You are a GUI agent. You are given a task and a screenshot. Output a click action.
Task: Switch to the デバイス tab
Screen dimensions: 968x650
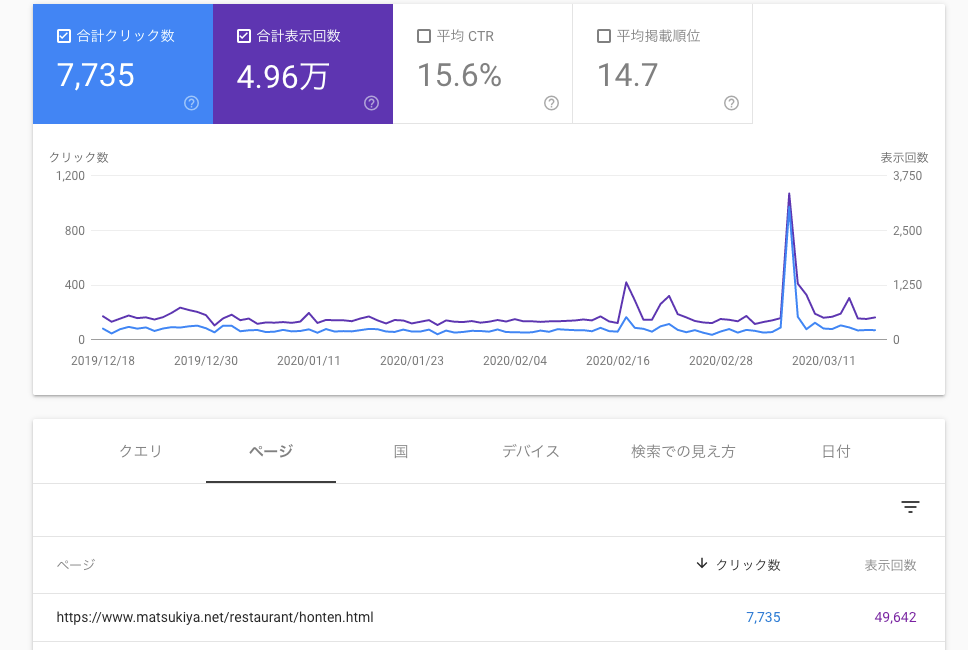(531, 451)
